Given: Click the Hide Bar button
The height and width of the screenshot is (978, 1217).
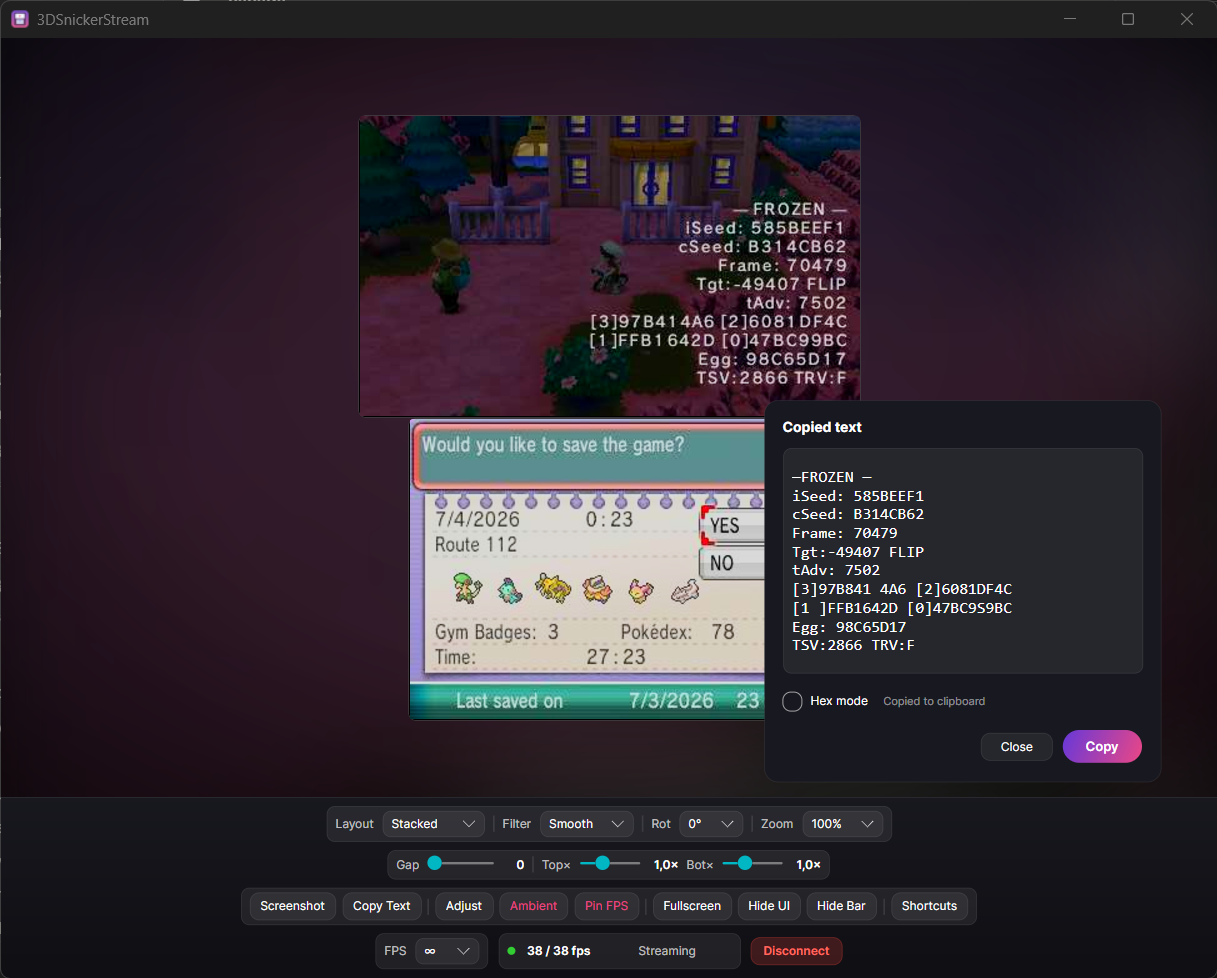Looking at the screenshot, I should click(x=841, y=906).
